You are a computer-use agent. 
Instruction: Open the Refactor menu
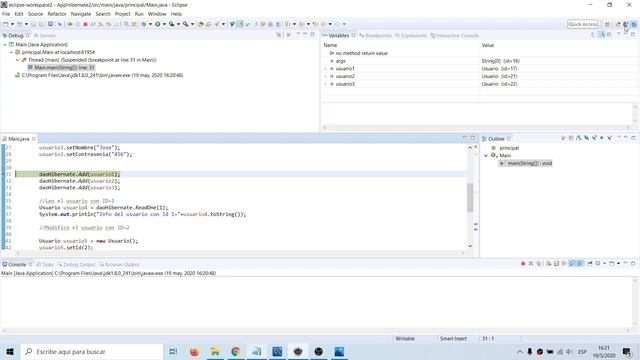click(x=57, y=14)
